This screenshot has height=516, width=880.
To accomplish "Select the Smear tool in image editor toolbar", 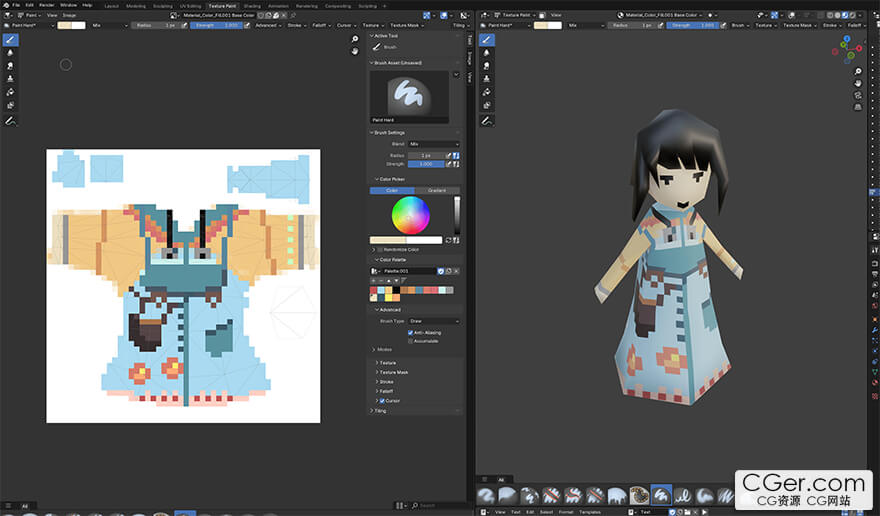I will (x=11, y=65).
